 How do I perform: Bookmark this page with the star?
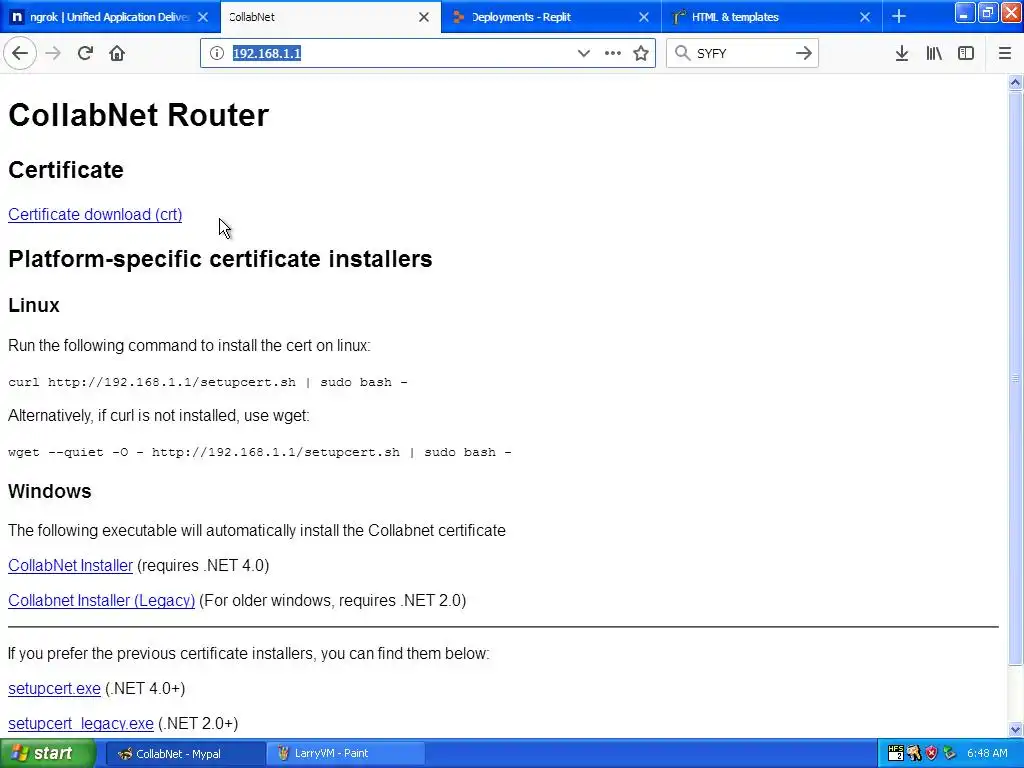pyautogui.click(x=641, y=54)
